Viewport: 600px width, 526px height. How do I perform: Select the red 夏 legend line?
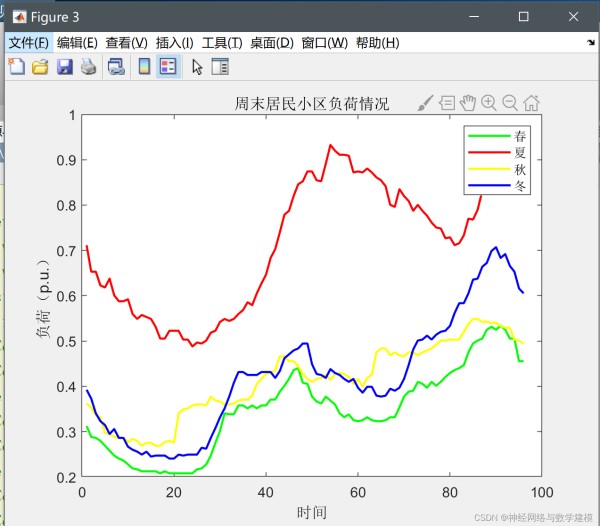489,152
